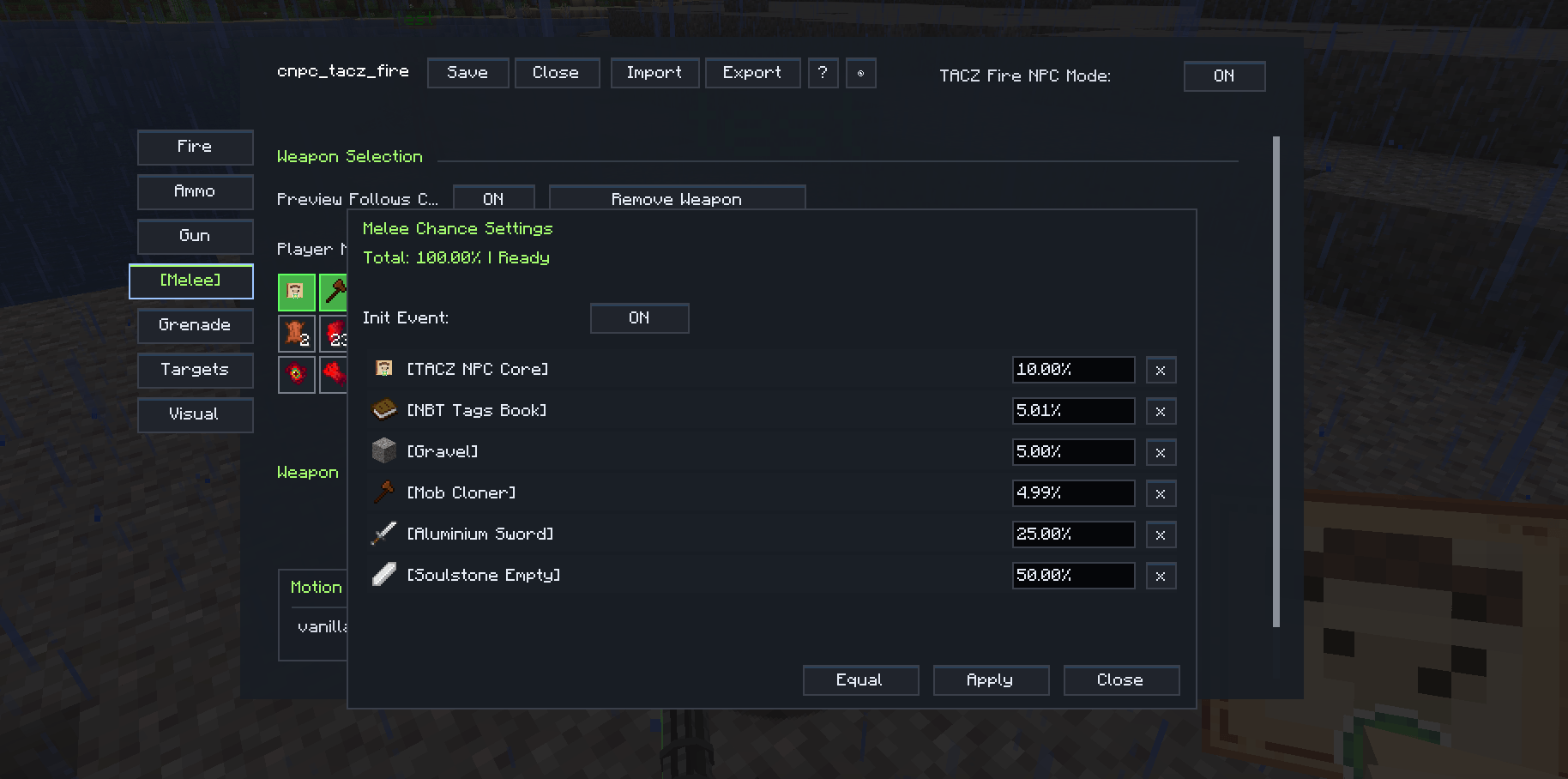
Task: Select the Gravel block icon
Action: (x=384, y=451)
